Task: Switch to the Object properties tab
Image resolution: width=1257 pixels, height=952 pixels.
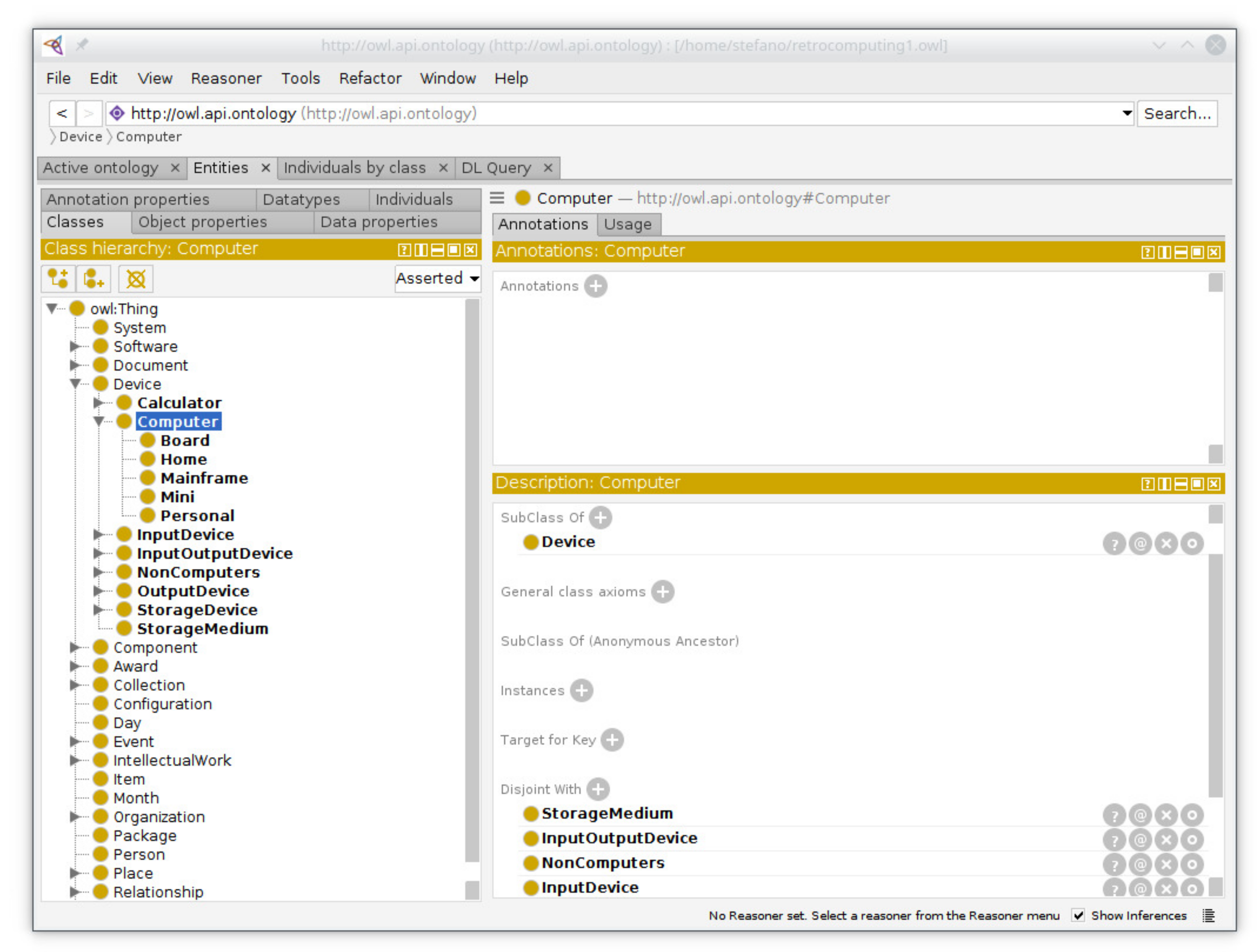Action: click(x=202, y=222)
